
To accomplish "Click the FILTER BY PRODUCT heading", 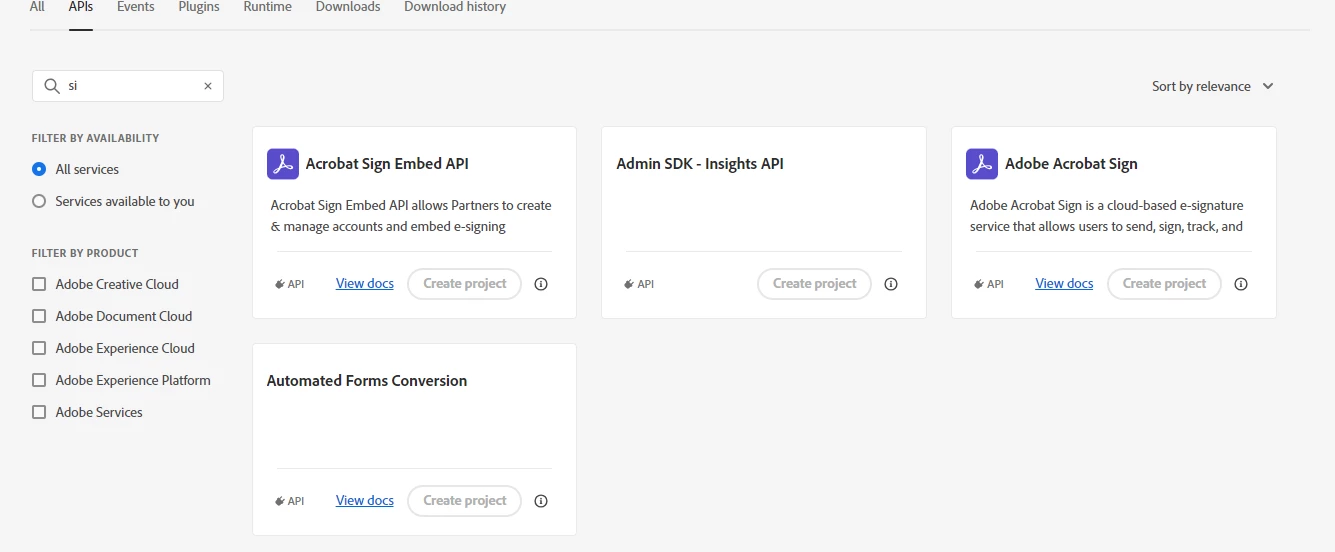I will 85,253.
